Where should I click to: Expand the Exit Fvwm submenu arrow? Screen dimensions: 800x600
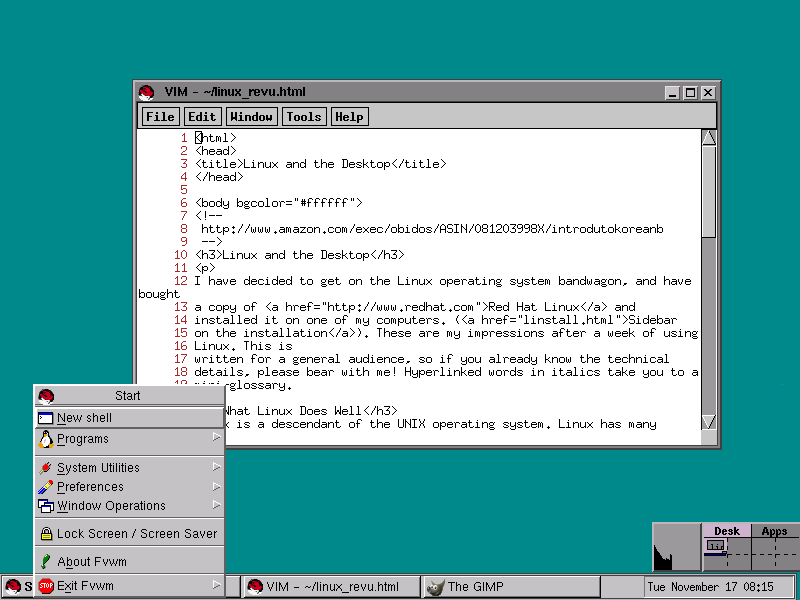pos(216,585)
